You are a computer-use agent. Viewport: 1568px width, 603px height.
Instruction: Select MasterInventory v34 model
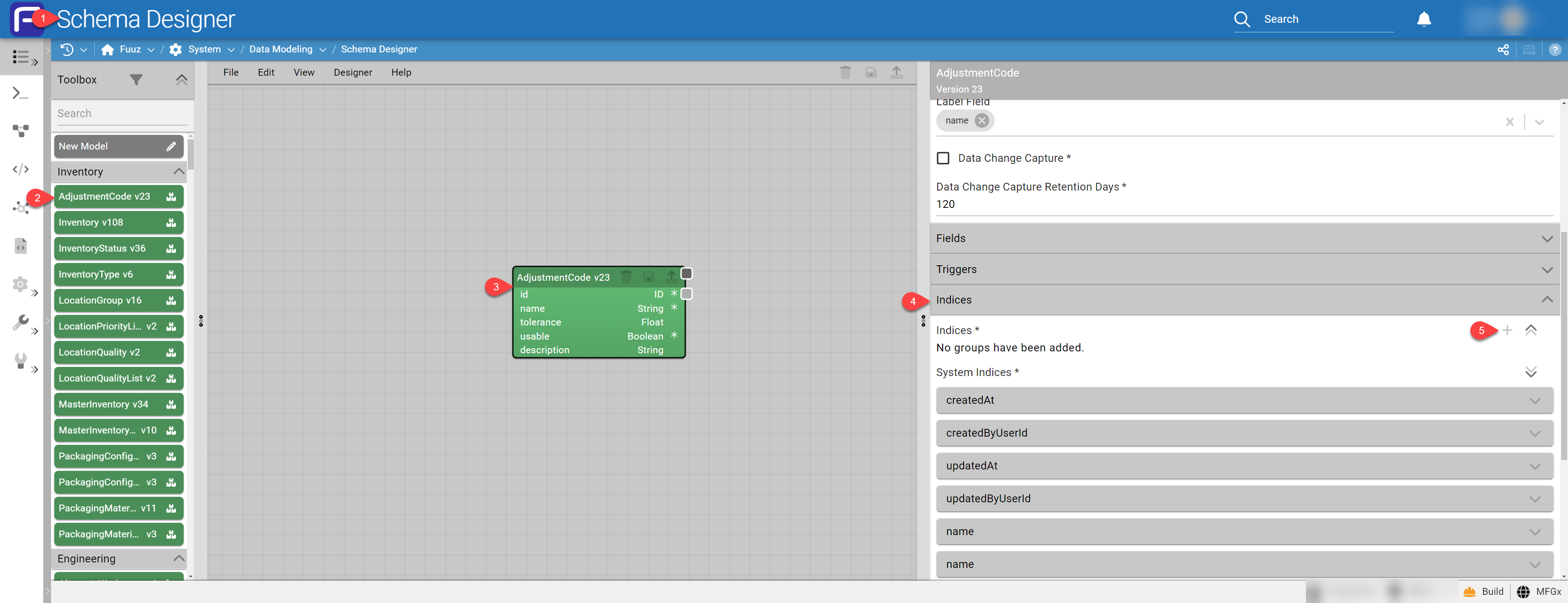point(119,405)
